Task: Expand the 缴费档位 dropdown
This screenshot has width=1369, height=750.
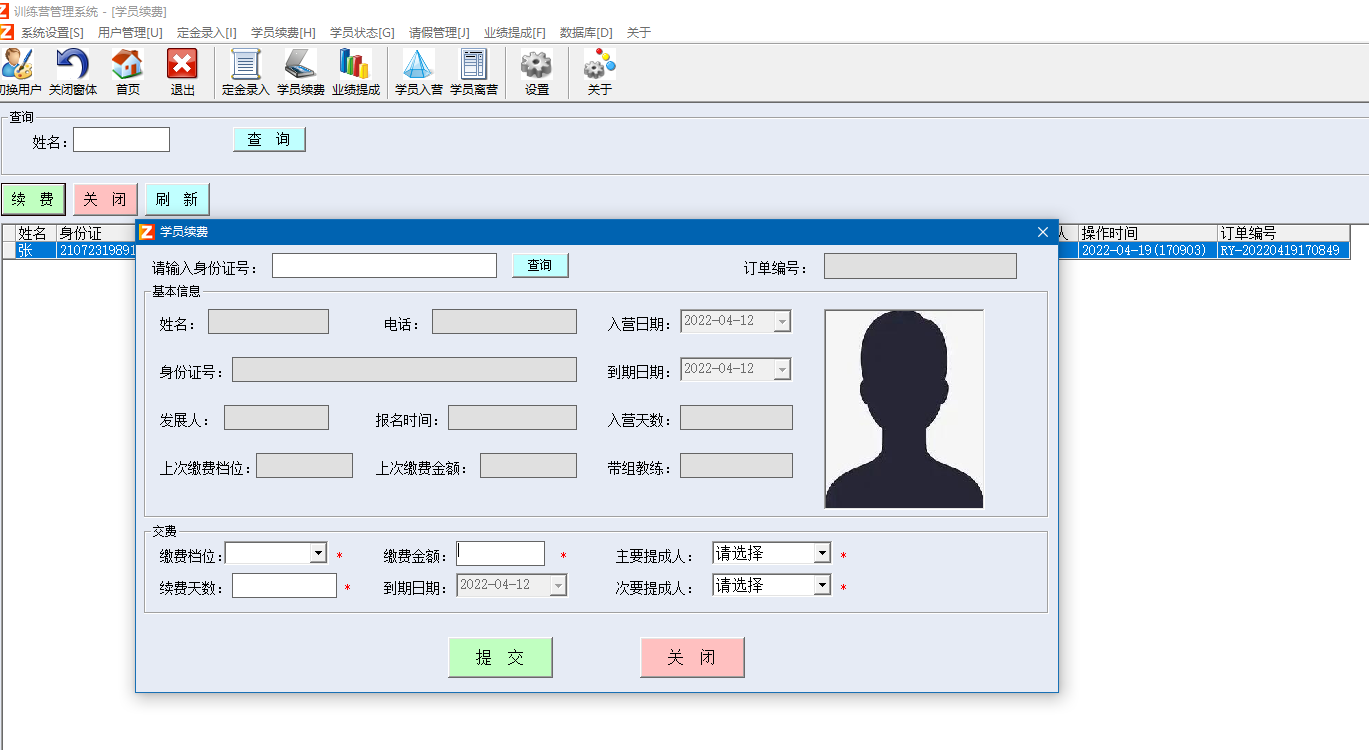Action: (x=318, y=553)
